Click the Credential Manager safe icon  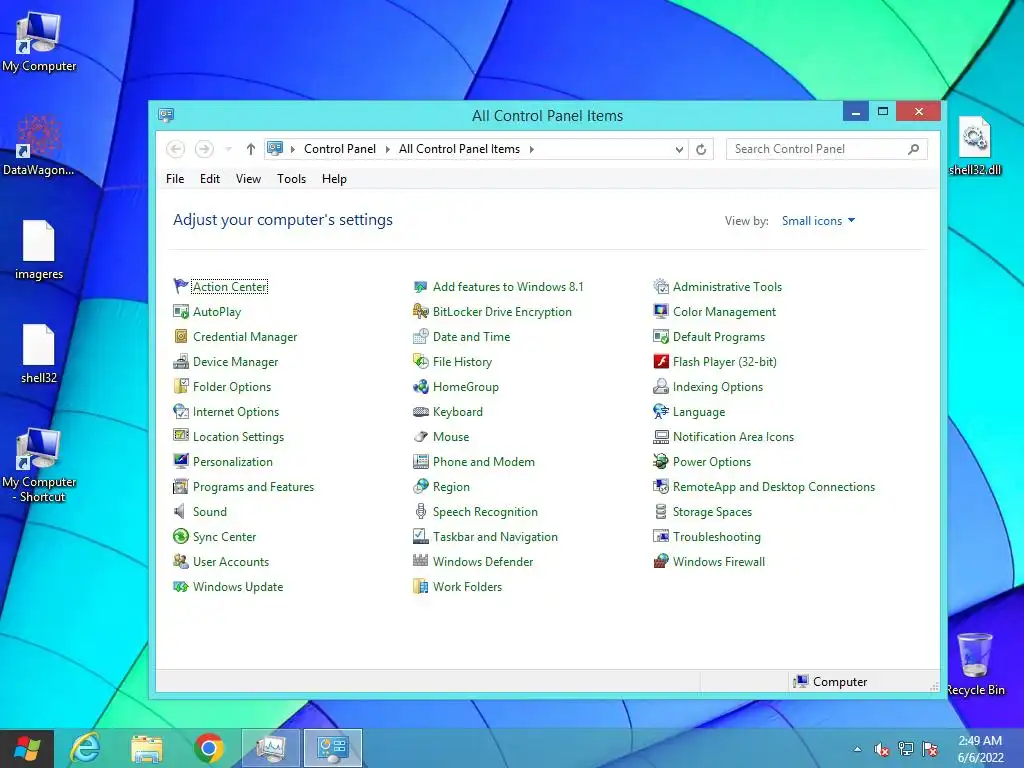[x=181, y=336]
